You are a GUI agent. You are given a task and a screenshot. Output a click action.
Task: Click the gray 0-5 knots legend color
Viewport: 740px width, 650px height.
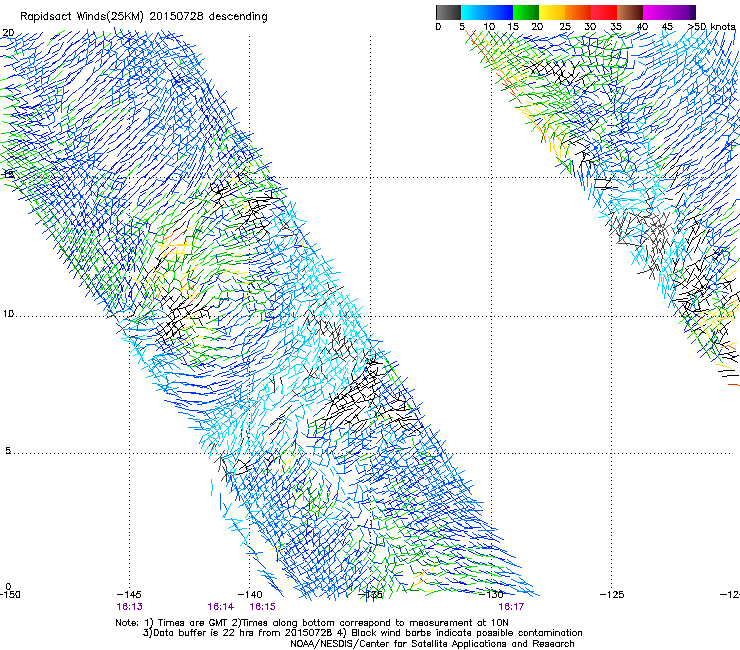click(x=448, y=12)
